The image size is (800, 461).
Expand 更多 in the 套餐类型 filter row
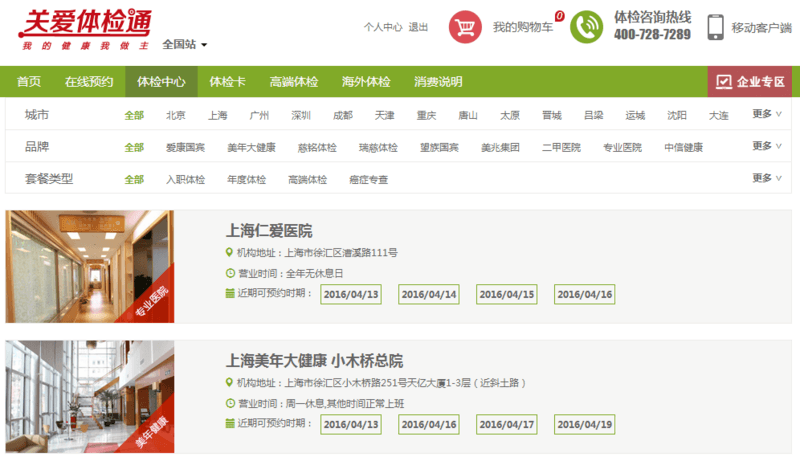(x=767, y=178)
